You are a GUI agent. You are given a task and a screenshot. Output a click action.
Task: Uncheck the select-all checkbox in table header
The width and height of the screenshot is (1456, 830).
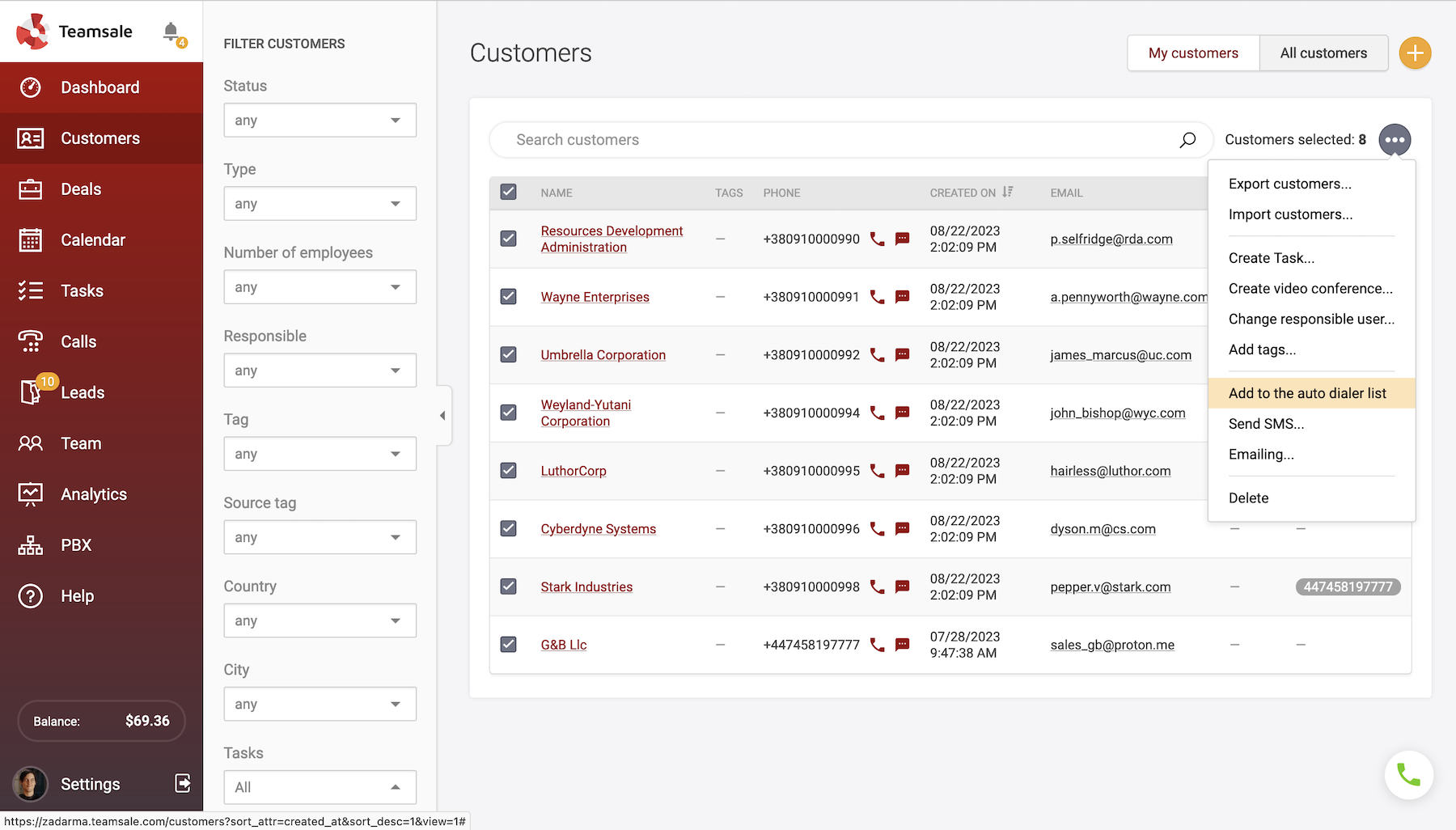509,193
